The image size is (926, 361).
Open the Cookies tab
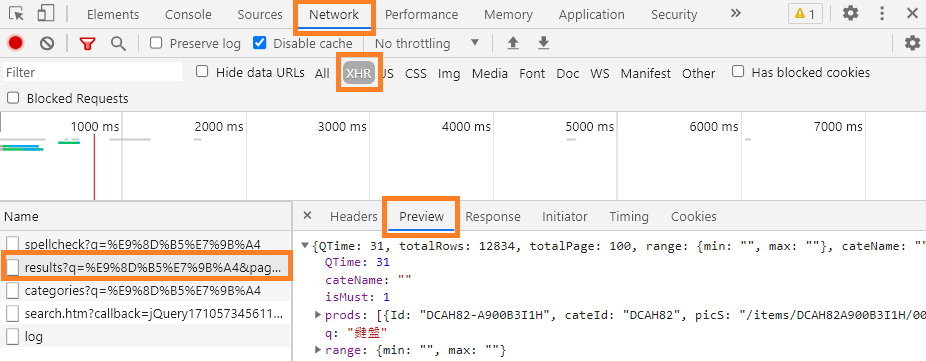tap(693, 216)
